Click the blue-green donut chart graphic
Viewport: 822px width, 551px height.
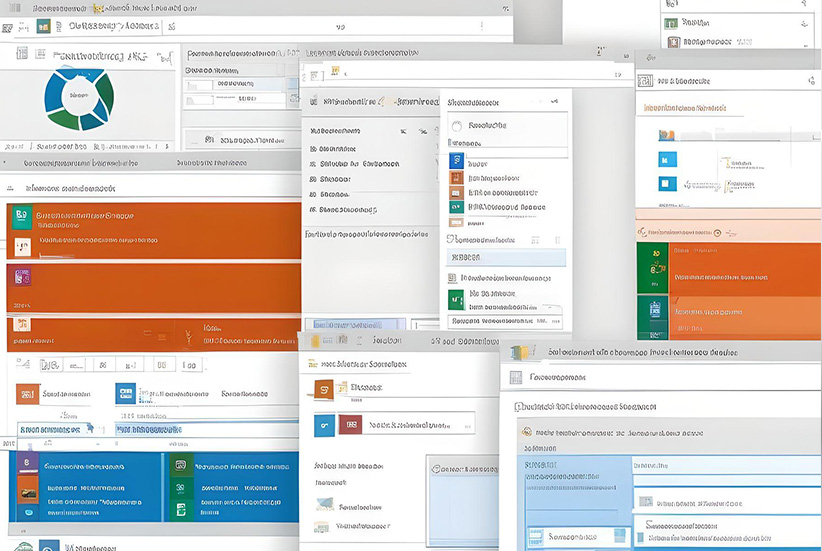click(x=79, y=98)
